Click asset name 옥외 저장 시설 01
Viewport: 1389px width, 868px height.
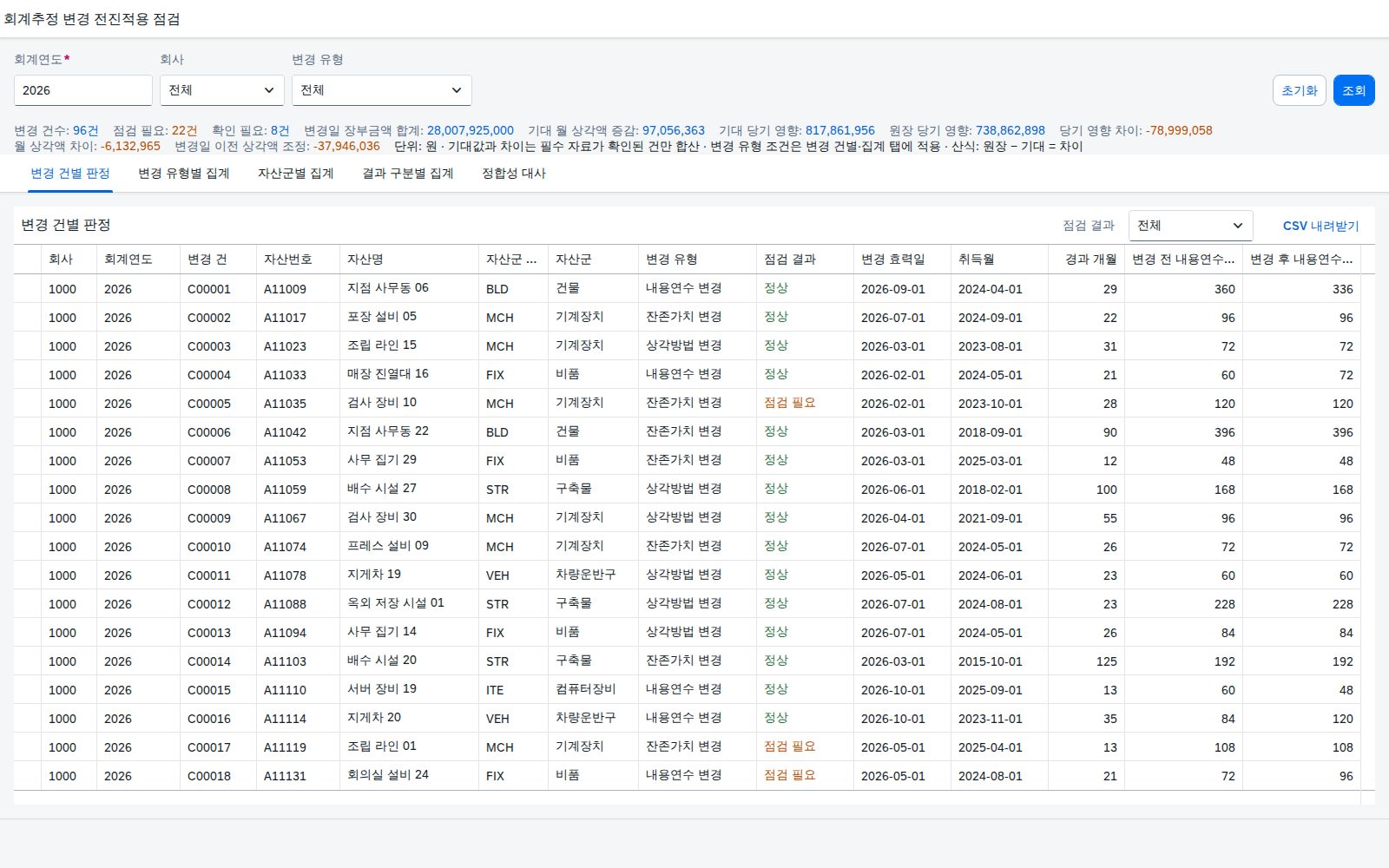tap(396, 603)
